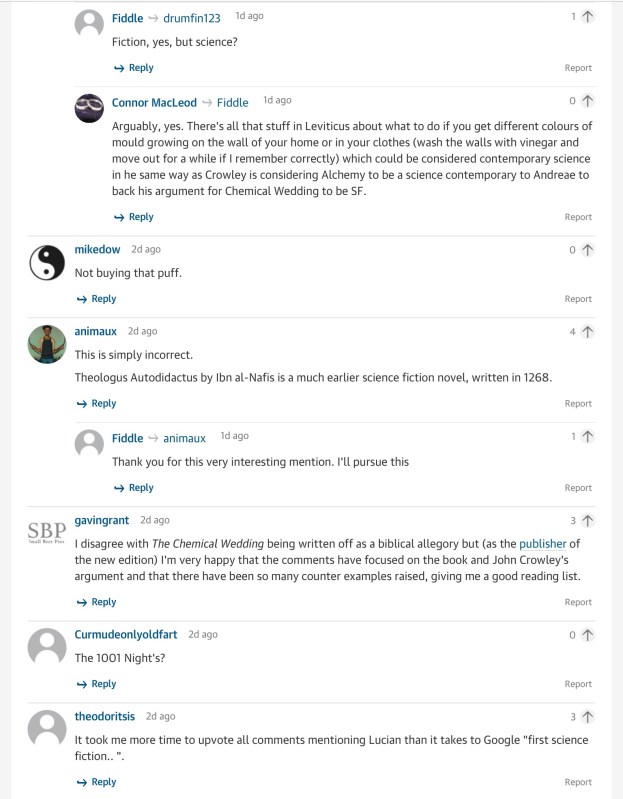Click mikedow's yin-yang avatar
Viewport: 623px width, 799px height.
[x=46, y=263]
